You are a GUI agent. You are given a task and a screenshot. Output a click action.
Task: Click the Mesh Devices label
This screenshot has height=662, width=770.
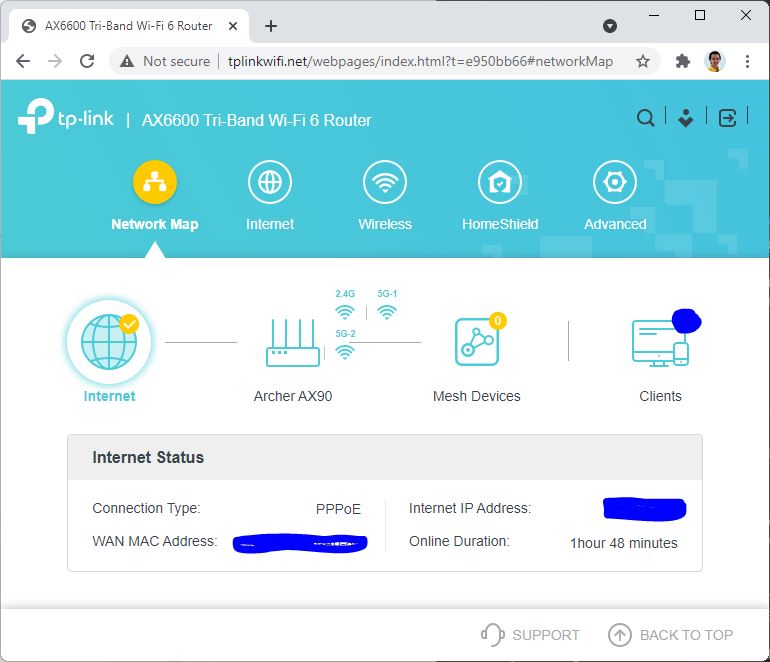click(477, 396)
